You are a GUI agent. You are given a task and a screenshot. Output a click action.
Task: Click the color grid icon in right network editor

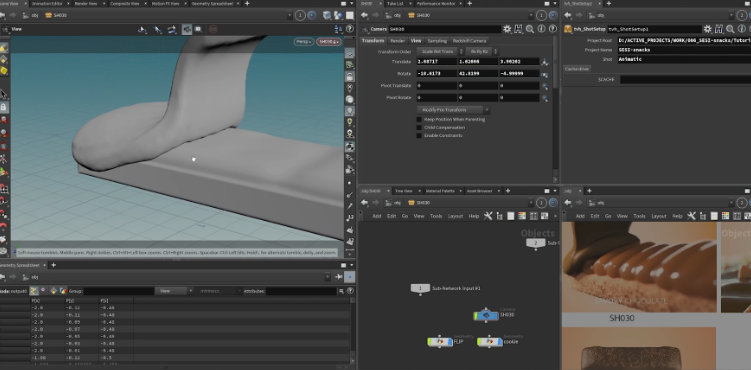725,216
